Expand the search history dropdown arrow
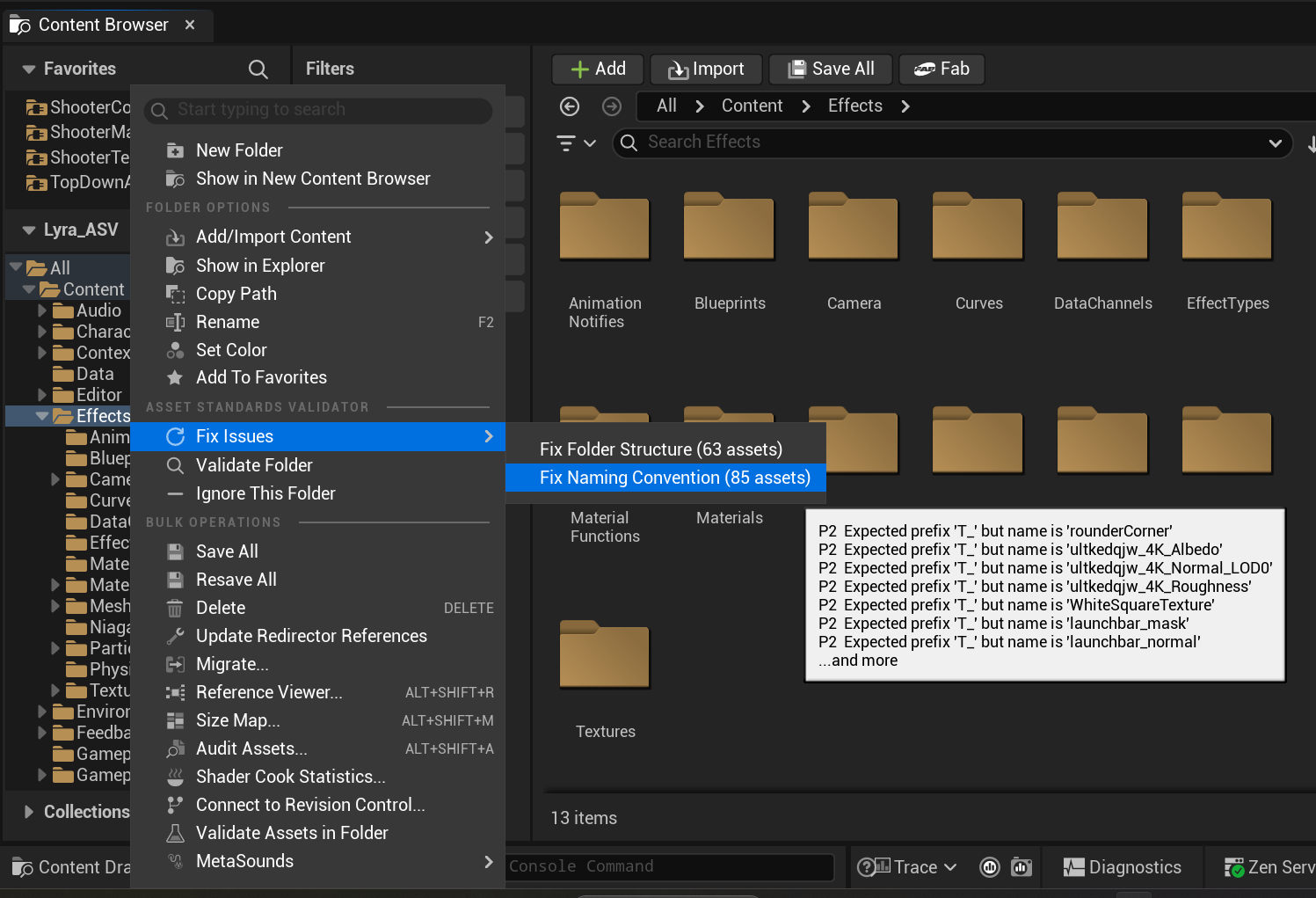1316x898 pixels. 1276,142
